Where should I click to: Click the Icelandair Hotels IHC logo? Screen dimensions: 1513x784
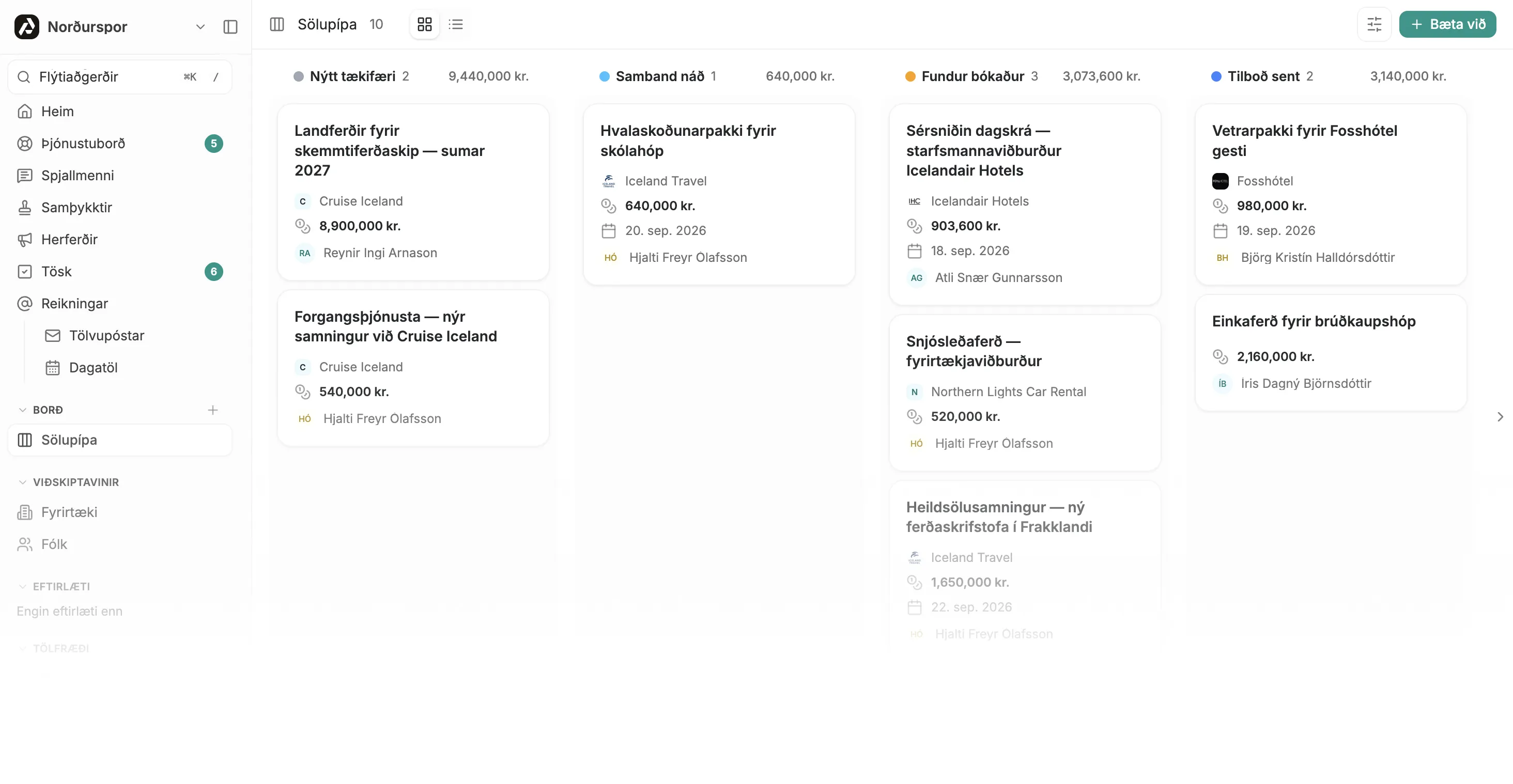pyautogui.click(x=915, y=201)
